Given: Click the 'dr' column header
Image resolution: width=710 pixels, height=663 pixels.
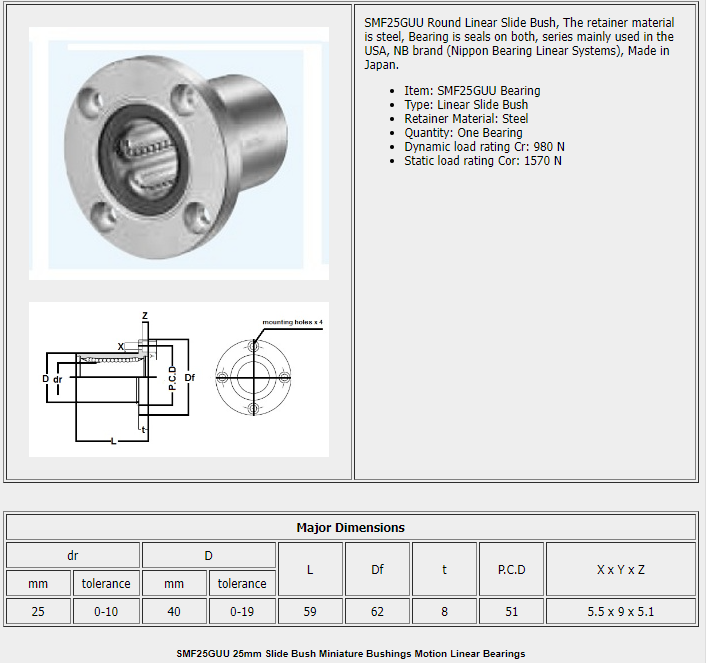Looking at the screenshot, I should click(x=73, y=556).
